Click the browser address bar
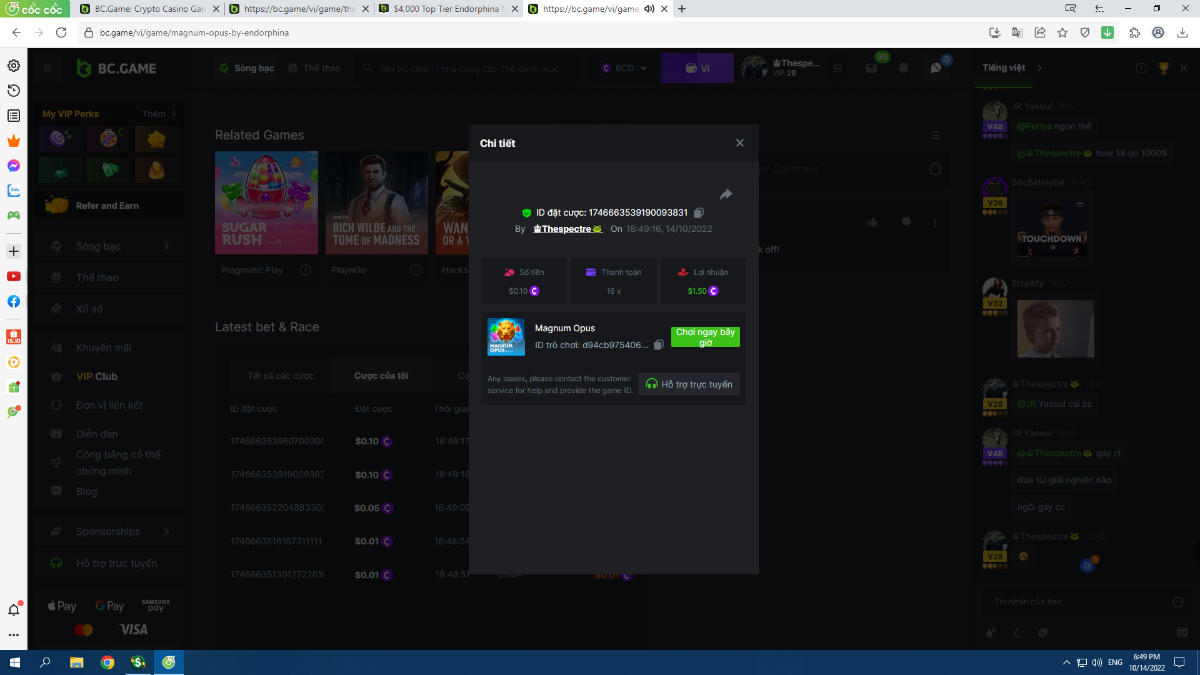1200x675 pixels. [x=500, y=32]
